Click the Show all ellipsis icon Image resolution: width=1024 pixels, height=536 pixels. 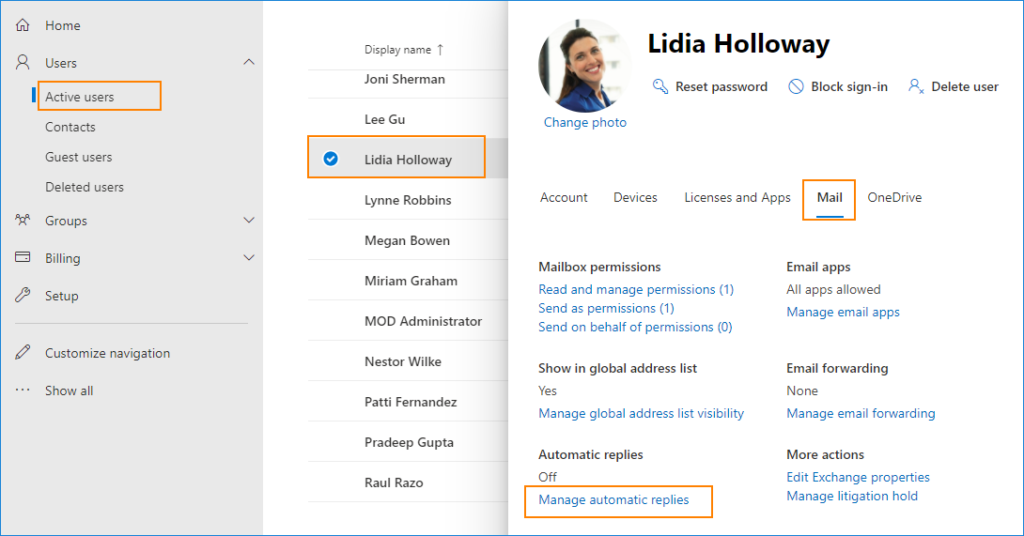(x=22, y=390)
